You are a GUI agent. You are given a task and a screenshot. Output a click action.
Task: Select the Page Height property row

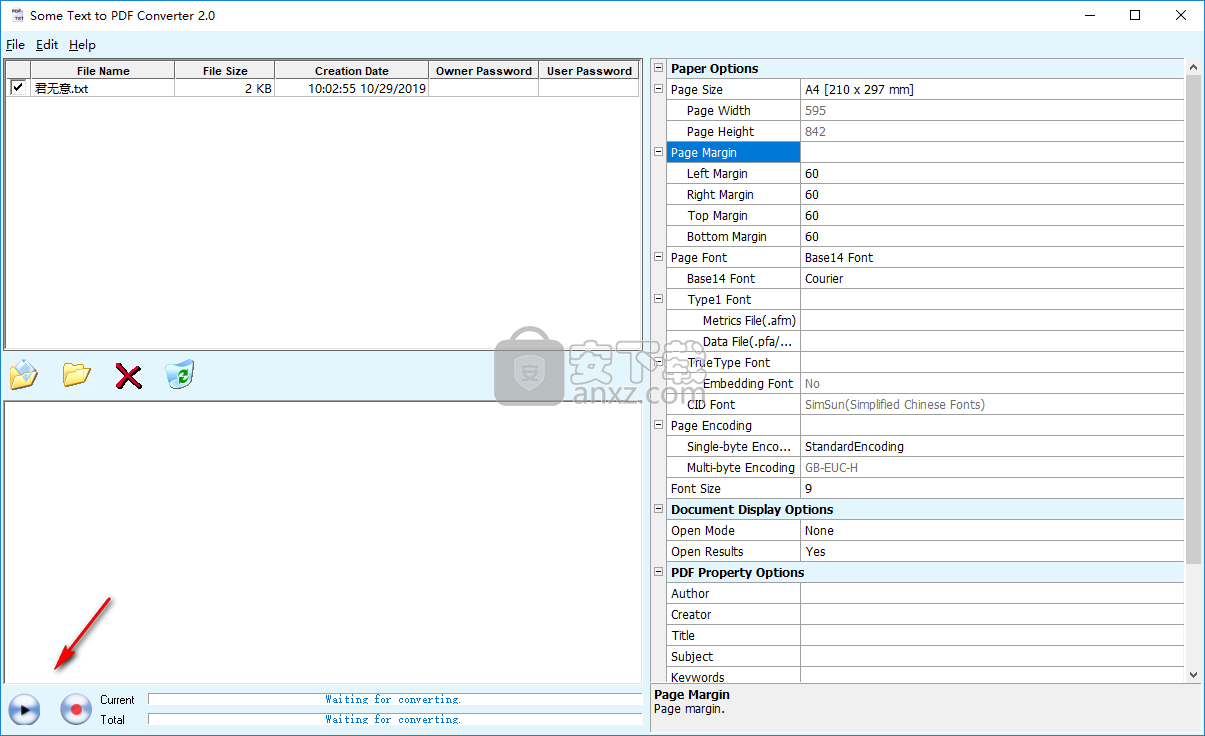tap(925, 131)
